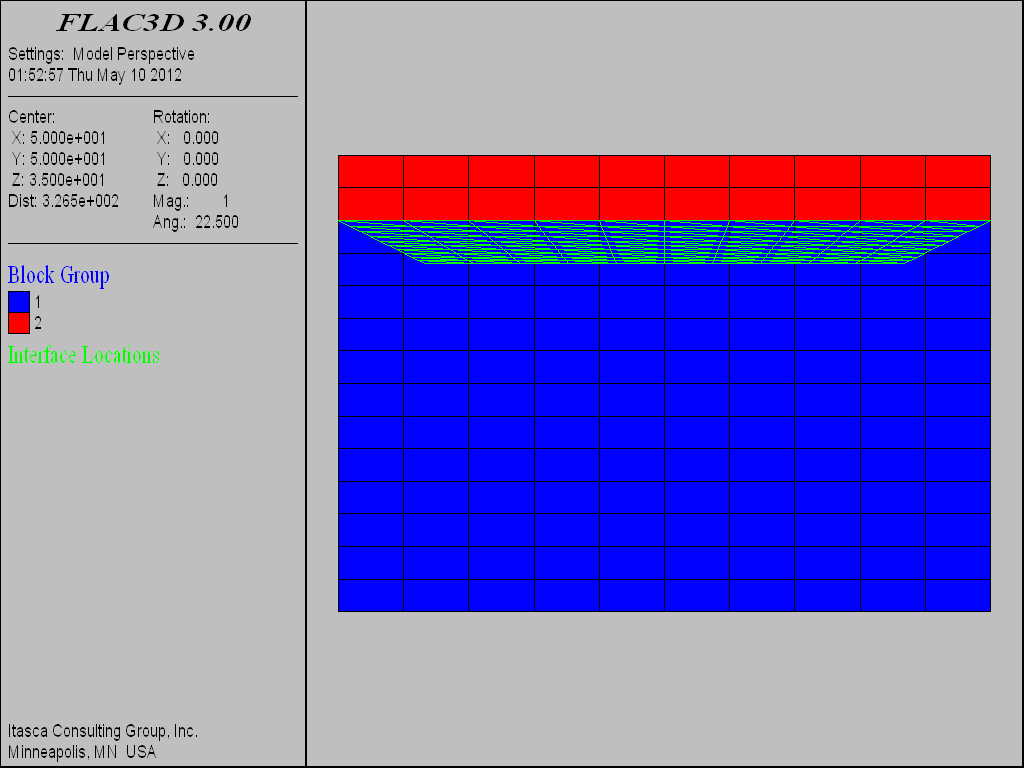Click the red Block Group 2 swatch
This screenshot has width=1024, height=768.
[18, 323]
